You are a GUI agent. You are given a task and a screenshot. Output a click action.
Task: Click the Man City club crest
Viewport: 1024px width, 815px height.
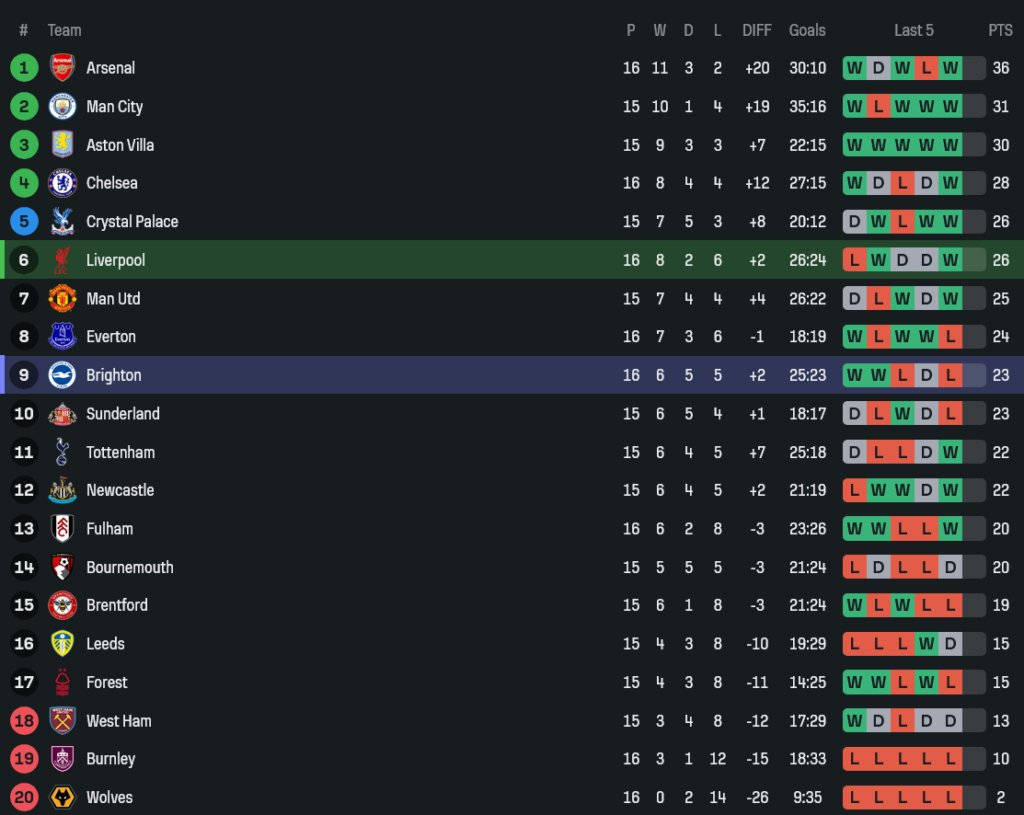[x=62, y=106]
